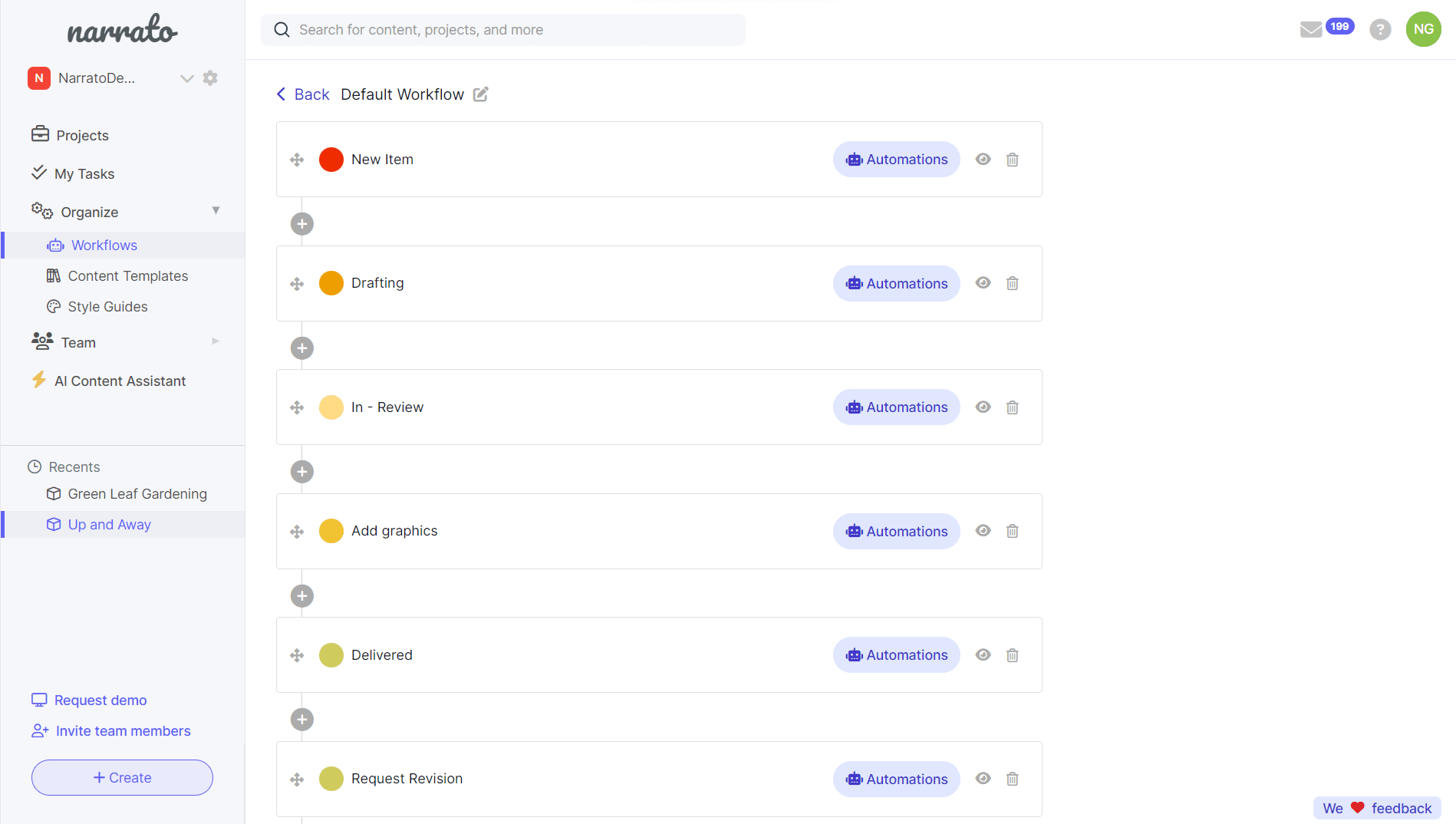Viewport: 1456px width, 824px height.
Task: Delete the Add graphics status
Action: click(1013, 531)
